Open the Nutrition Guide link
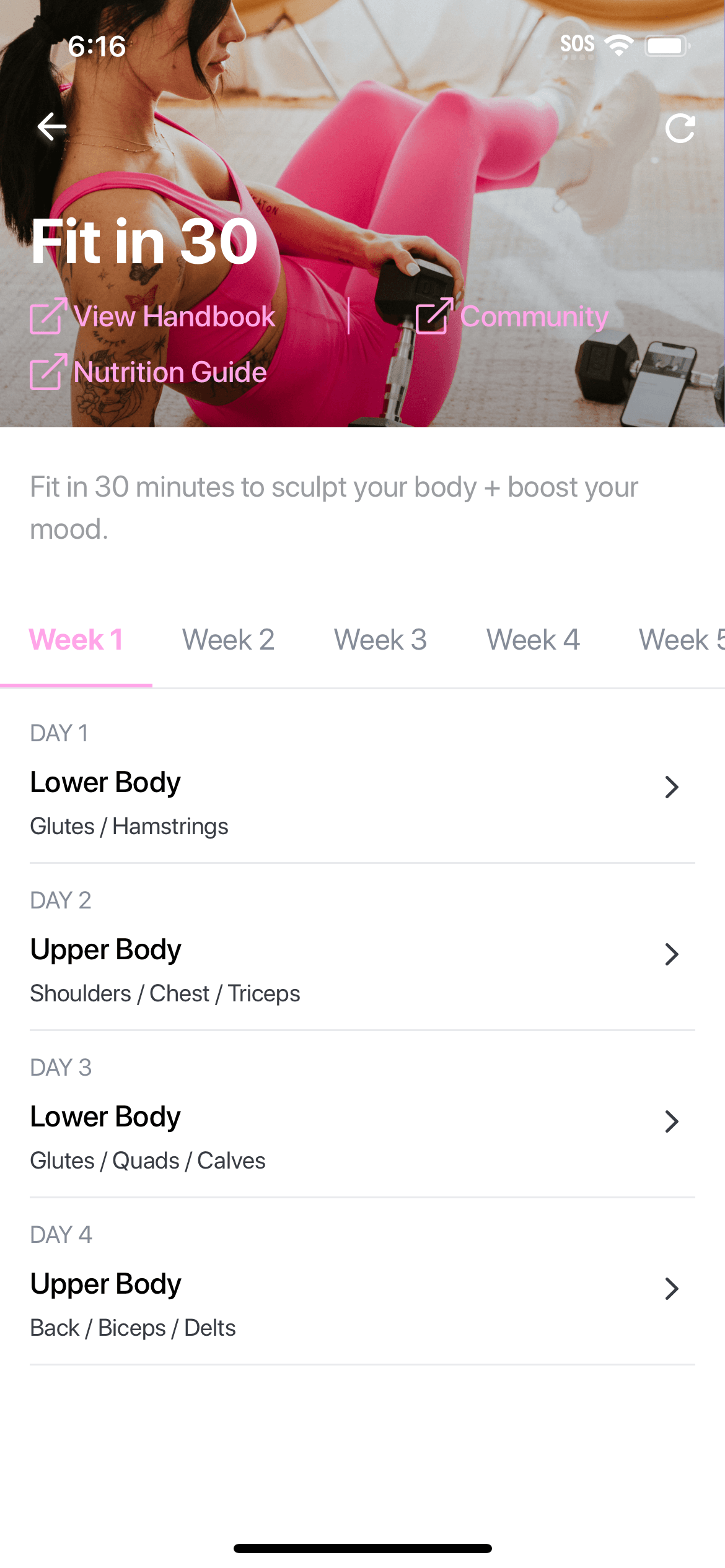725x1568 pixels. point(170,372)
